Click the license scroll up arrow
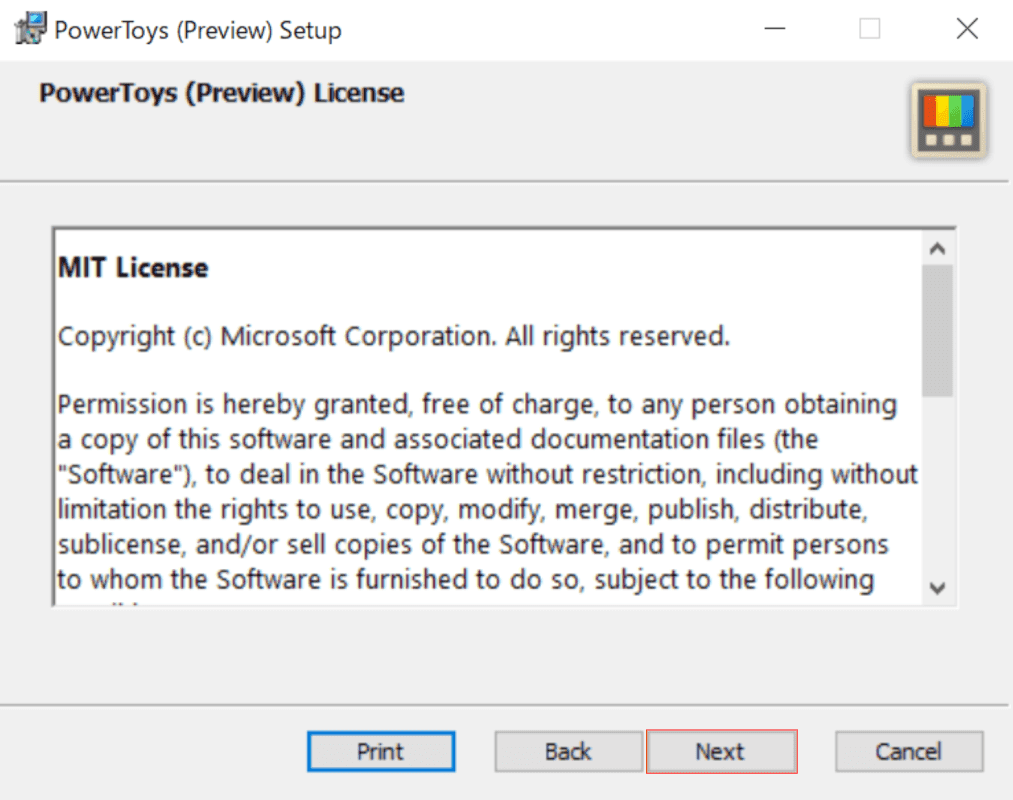 click(937, 249)
